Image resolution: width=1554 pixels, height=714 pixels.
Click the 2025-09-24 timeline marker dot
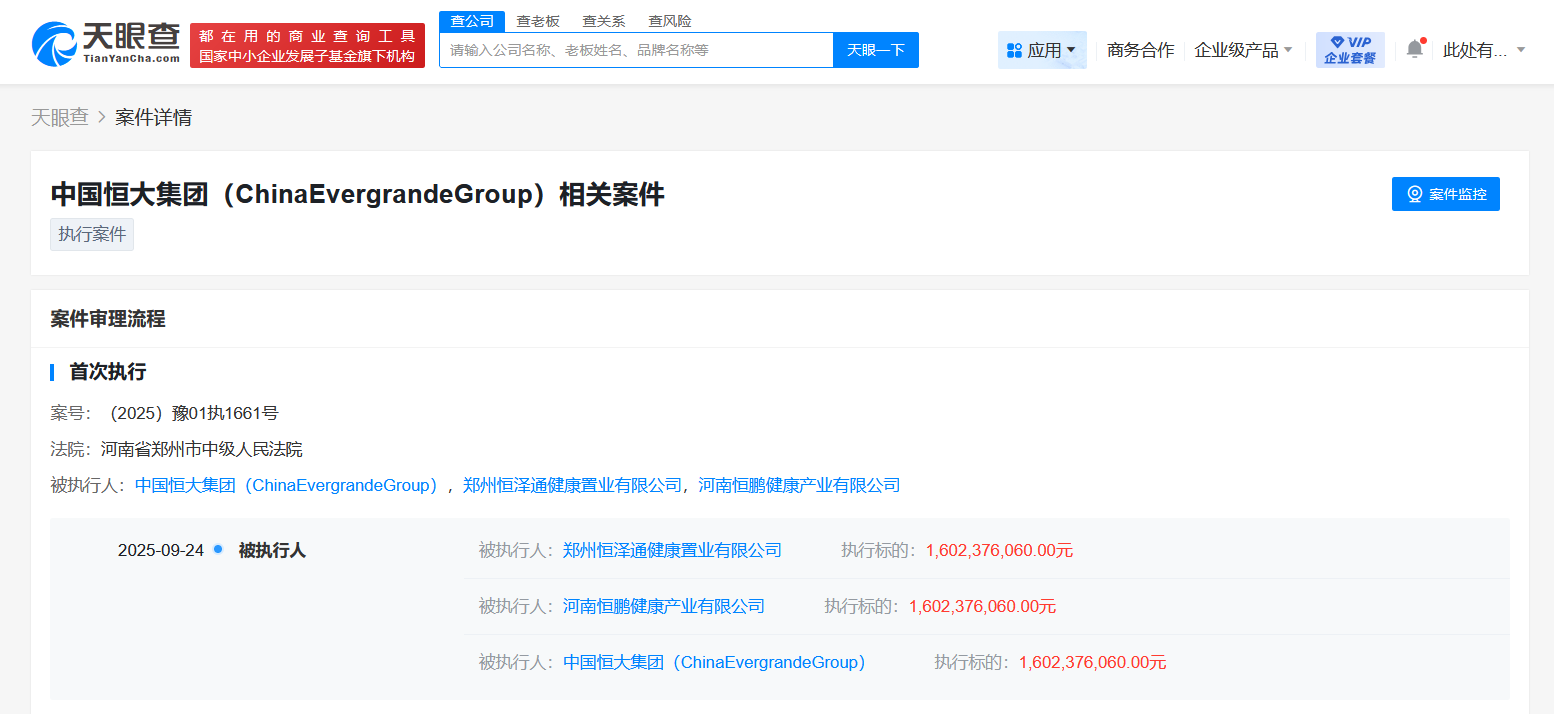click(x=218, y=549)
